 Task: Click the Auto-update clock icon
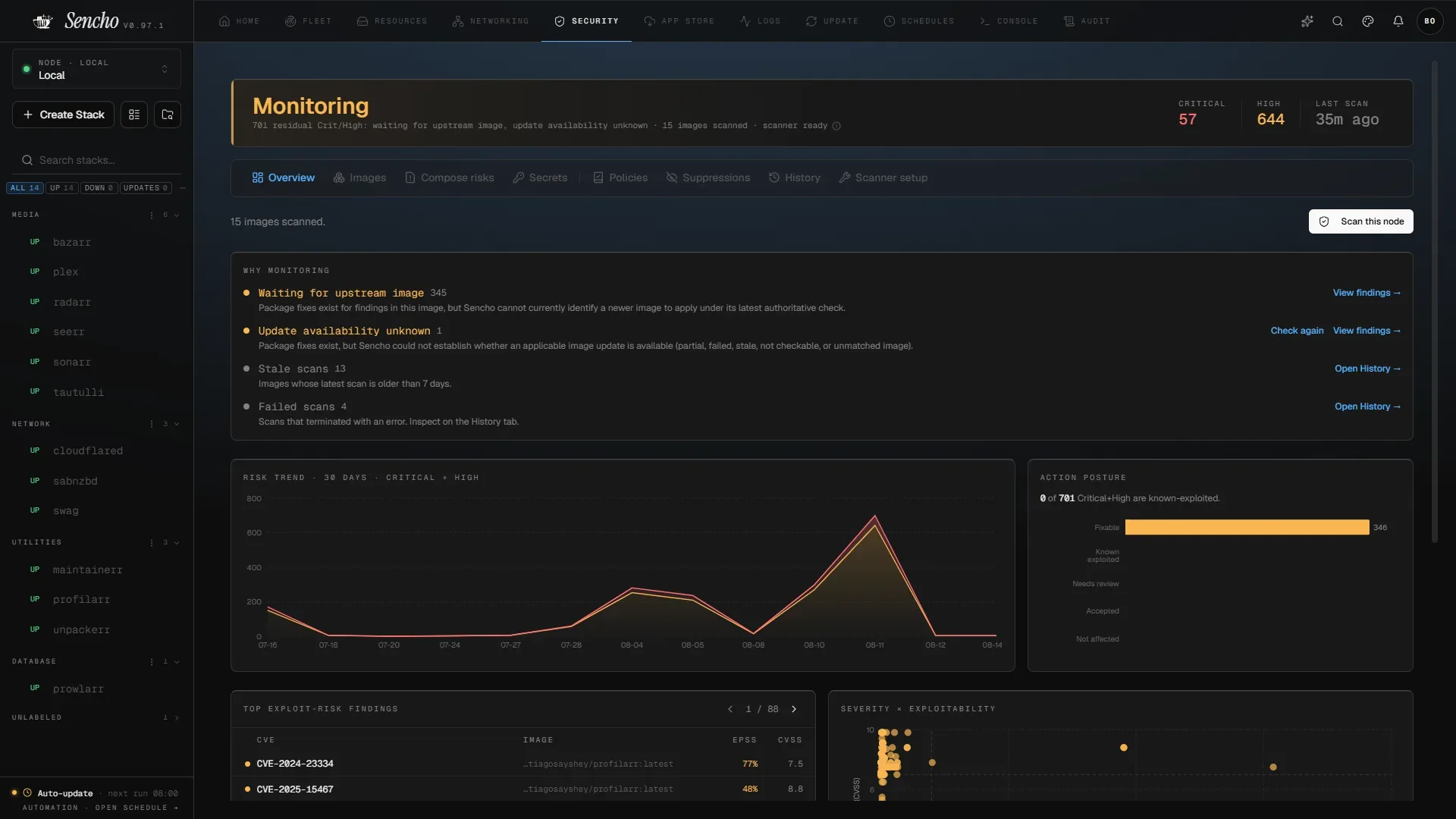[27, 793]
